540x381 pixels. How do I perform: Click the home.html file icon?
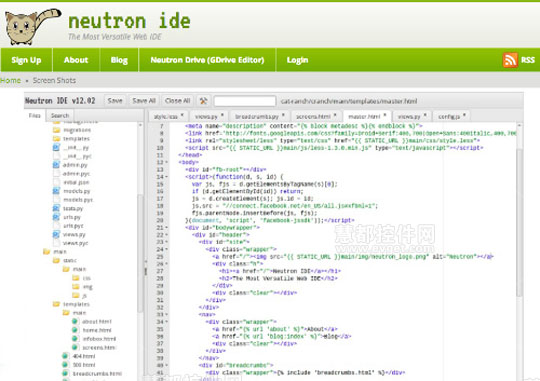pos(75,330)
